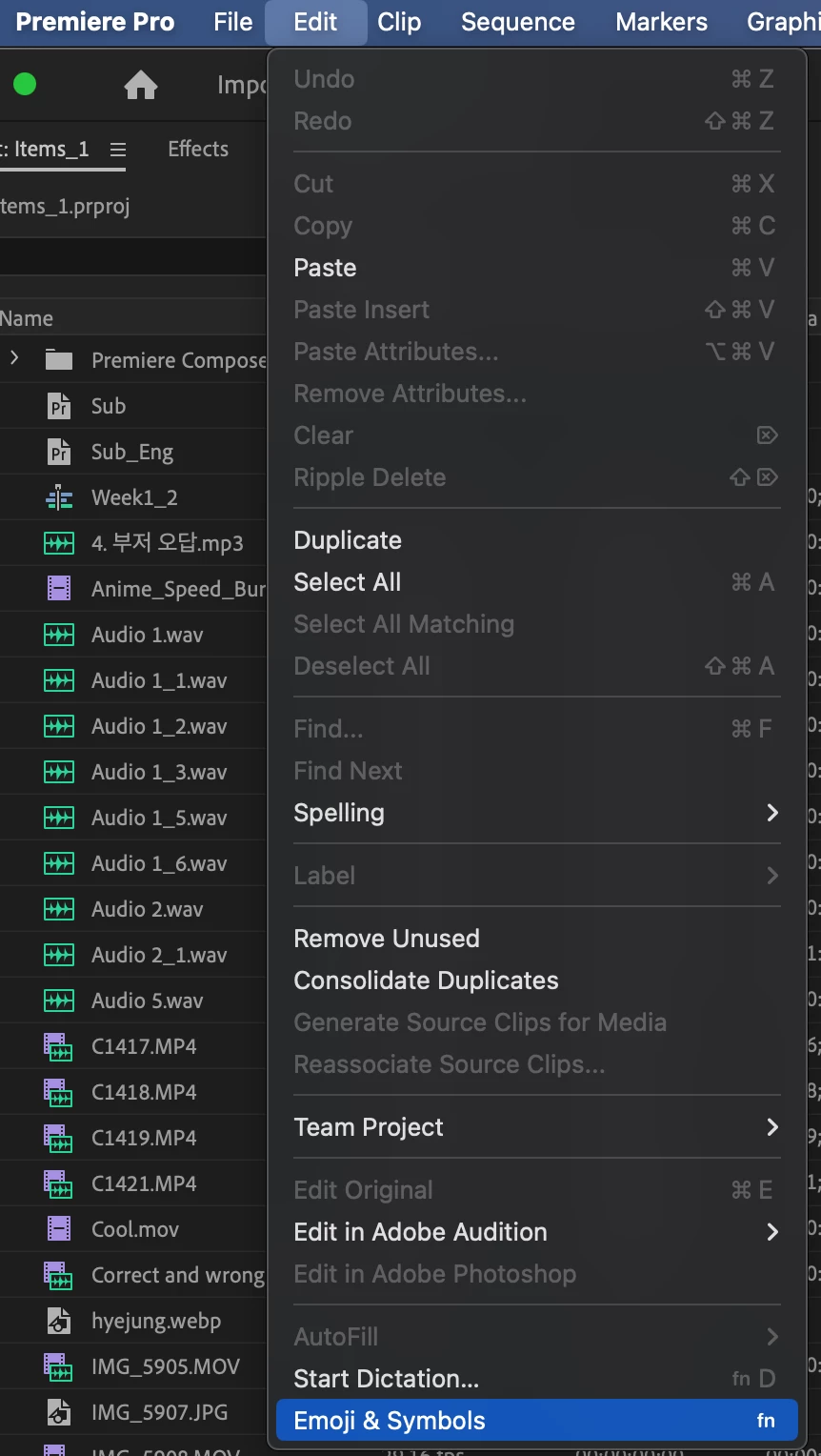
Task: Open the Clip menu
Action: tap(399, 22)
